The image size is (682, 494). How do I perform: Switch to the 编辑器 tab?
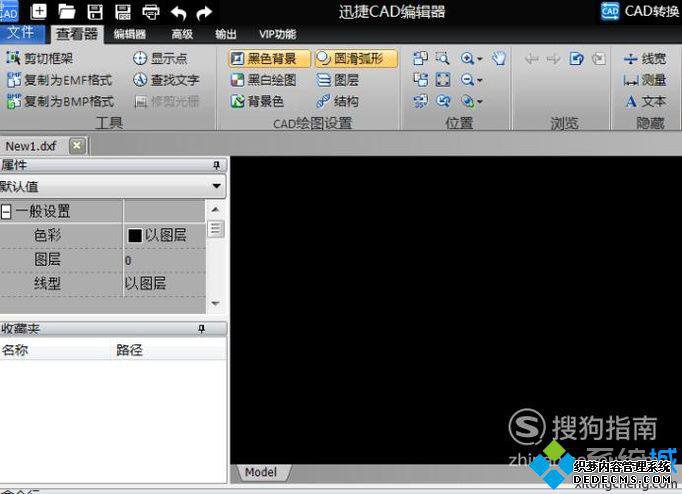tap(130, 34)
